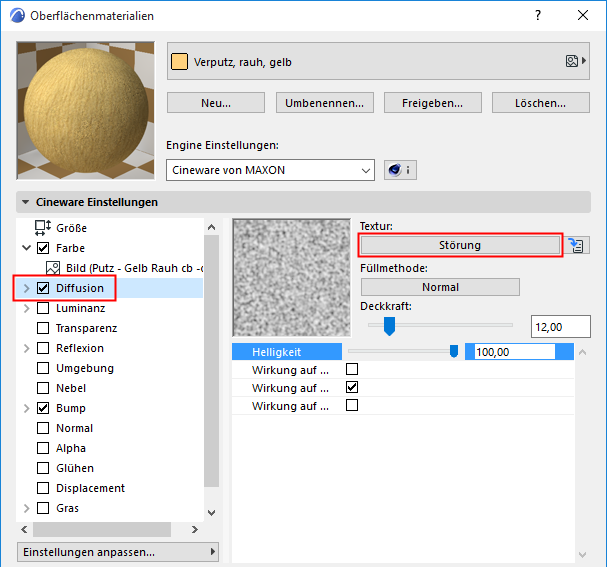This screenshot has width=607, height=567.
Task: Click the Freigeben... button
Action: [432, 103]
